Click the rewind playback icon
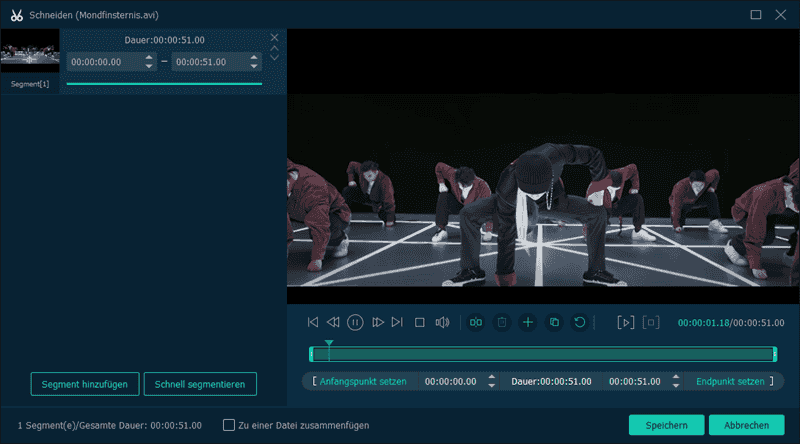The height and width of the screenshot is (445, 800). 333,322
